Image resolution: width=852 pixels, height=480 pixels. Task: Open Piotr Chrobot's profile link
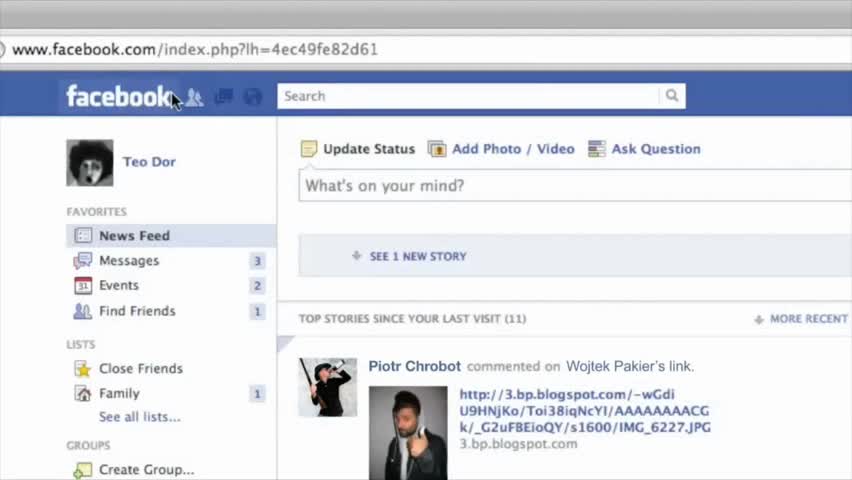[414, 367]
